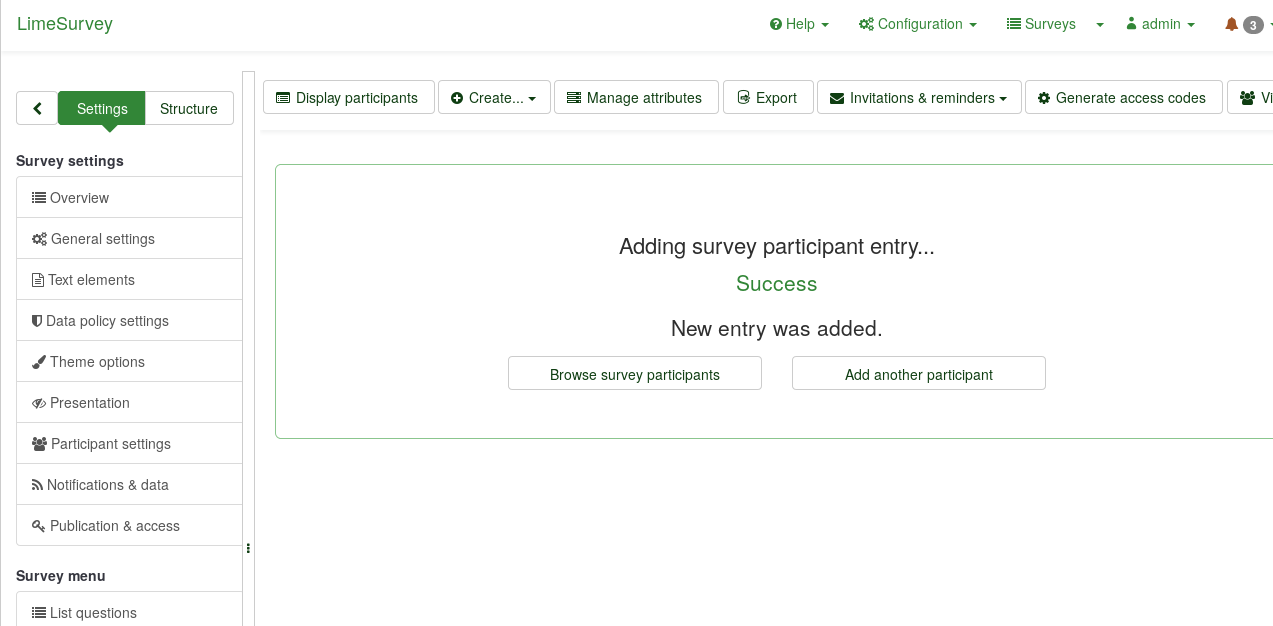The height and width of the screenshot is (626, 1273).
Task: Click the Export toolbar button
Action: coord(768,98)
